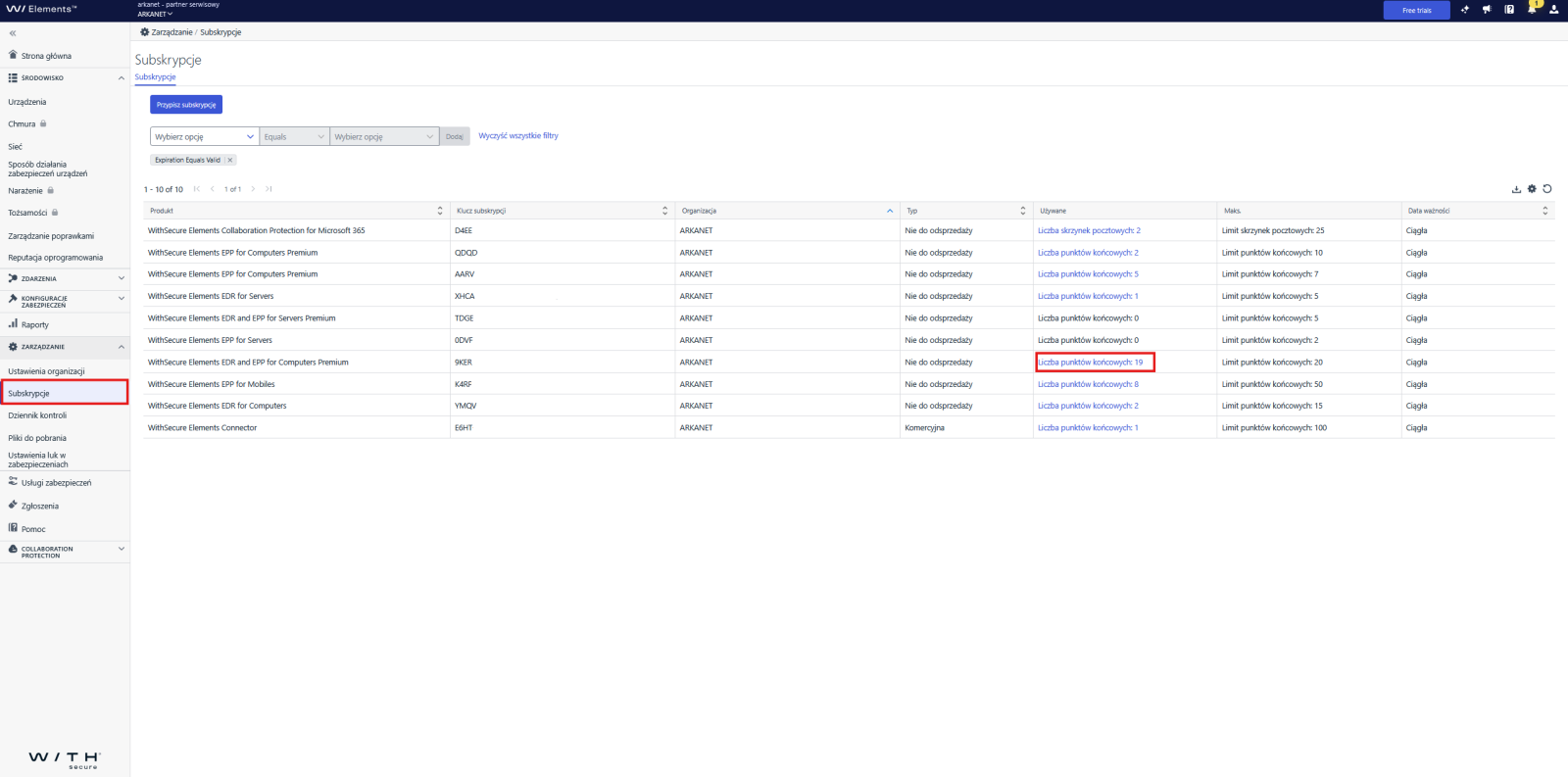Viewport: 1568px width, 777px height.
Task: Open the user account profile icon
Action: (1553, 10)
